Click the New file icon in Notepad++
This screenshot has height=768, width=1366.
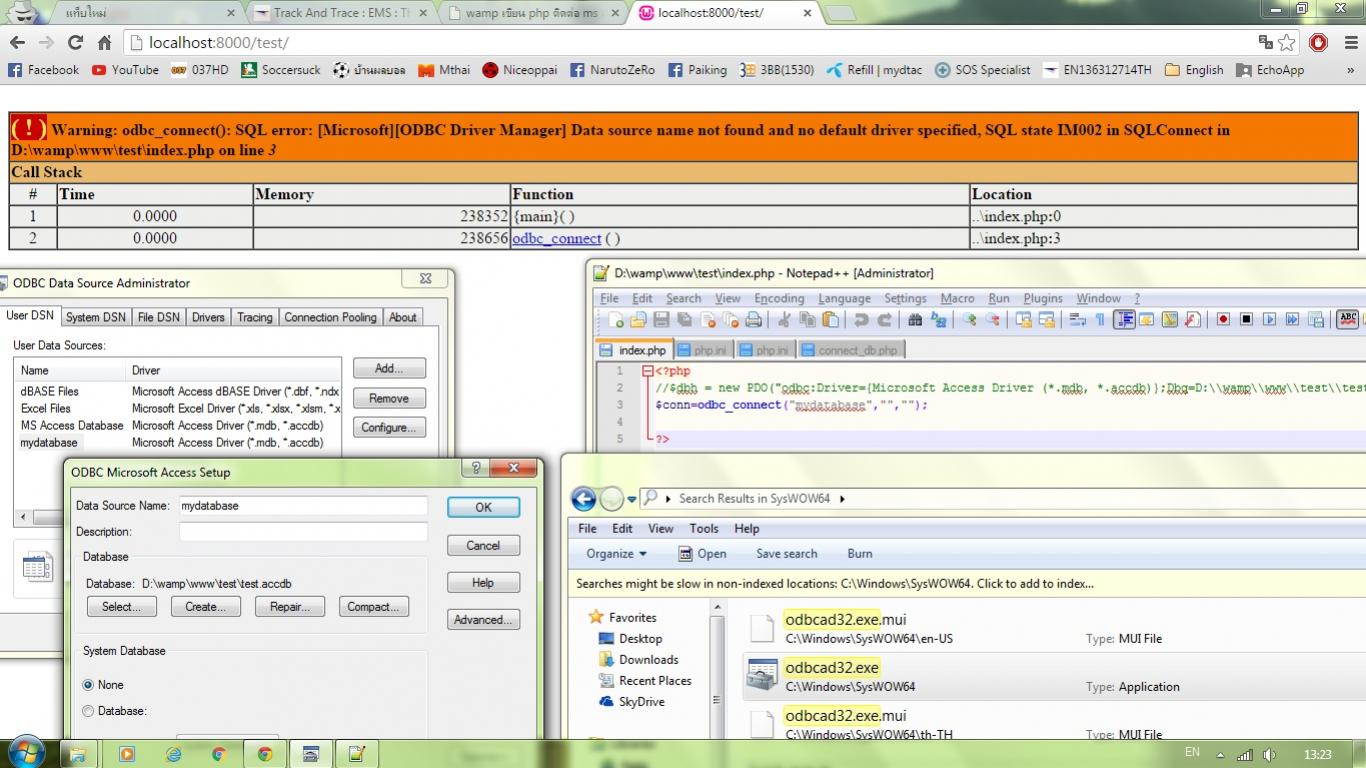click(616, 320)
